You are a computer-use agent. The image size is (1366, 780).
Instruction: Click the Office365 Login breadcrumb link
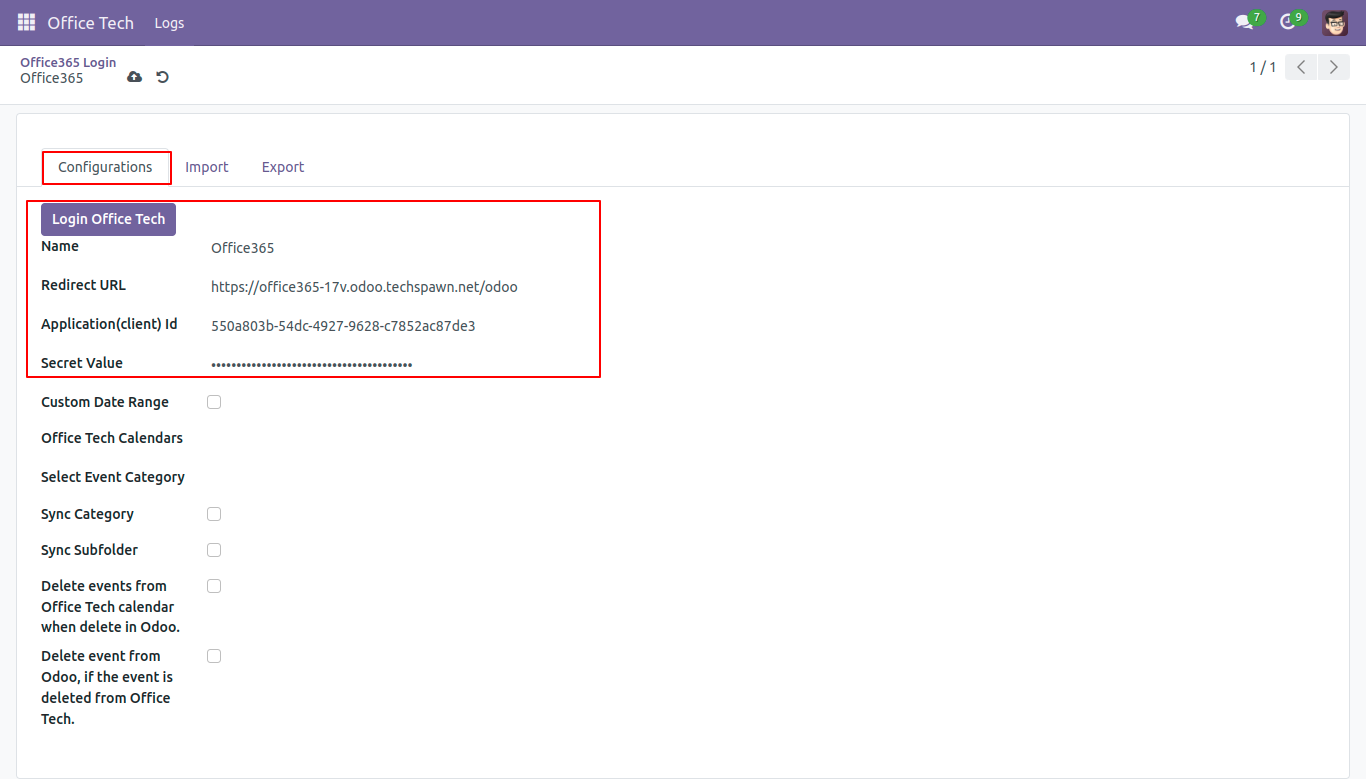68,62
